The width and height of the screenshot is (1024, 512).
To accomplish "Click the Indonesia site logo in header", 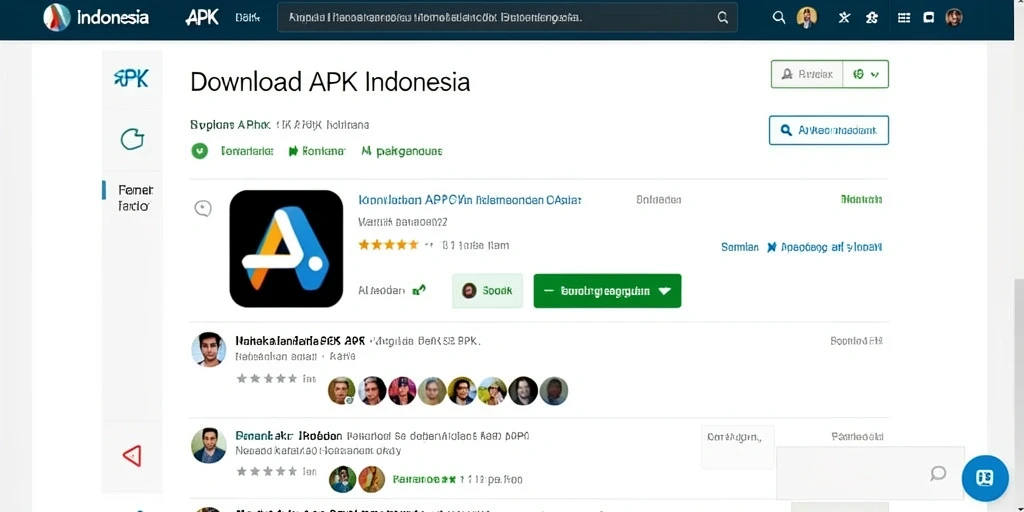I will click(x=96, y=18).
